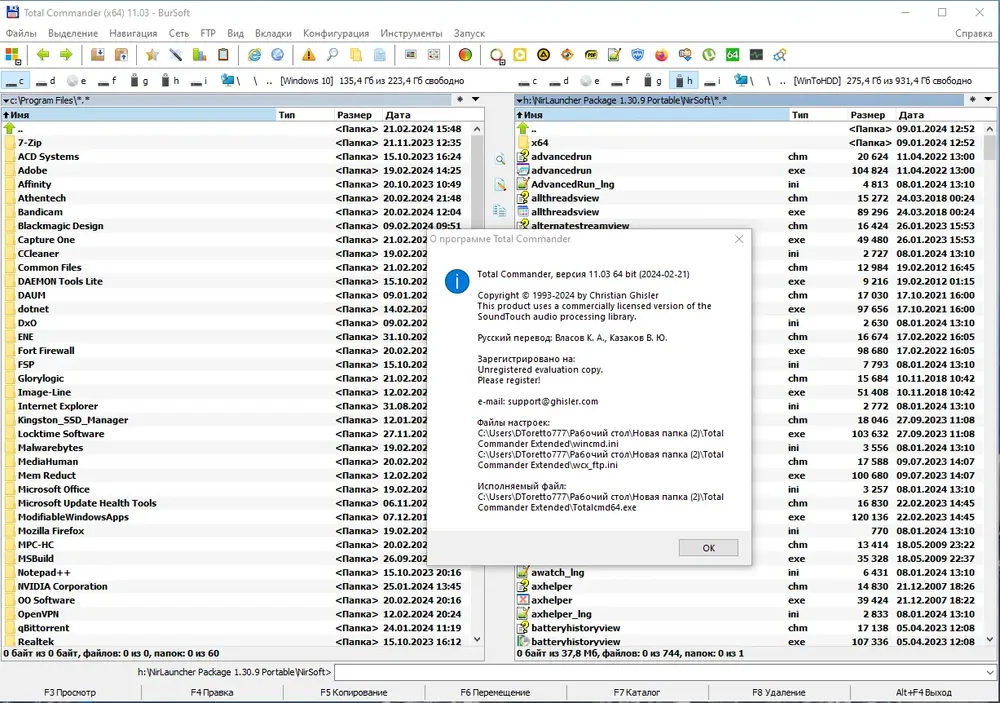
Task: Click the blue globe toolbar icon
Action: pyautogui.click(x=277, y=55)
